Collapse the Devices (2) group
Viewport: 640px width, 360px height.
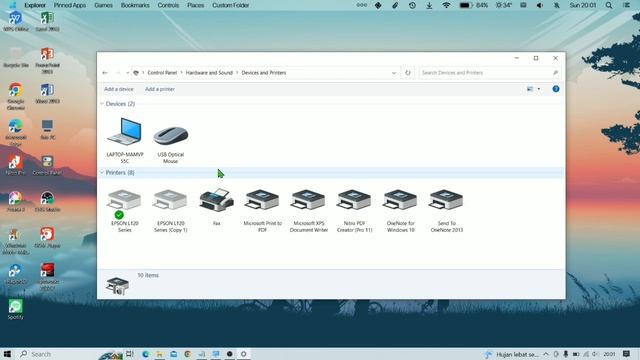point(102,104)
